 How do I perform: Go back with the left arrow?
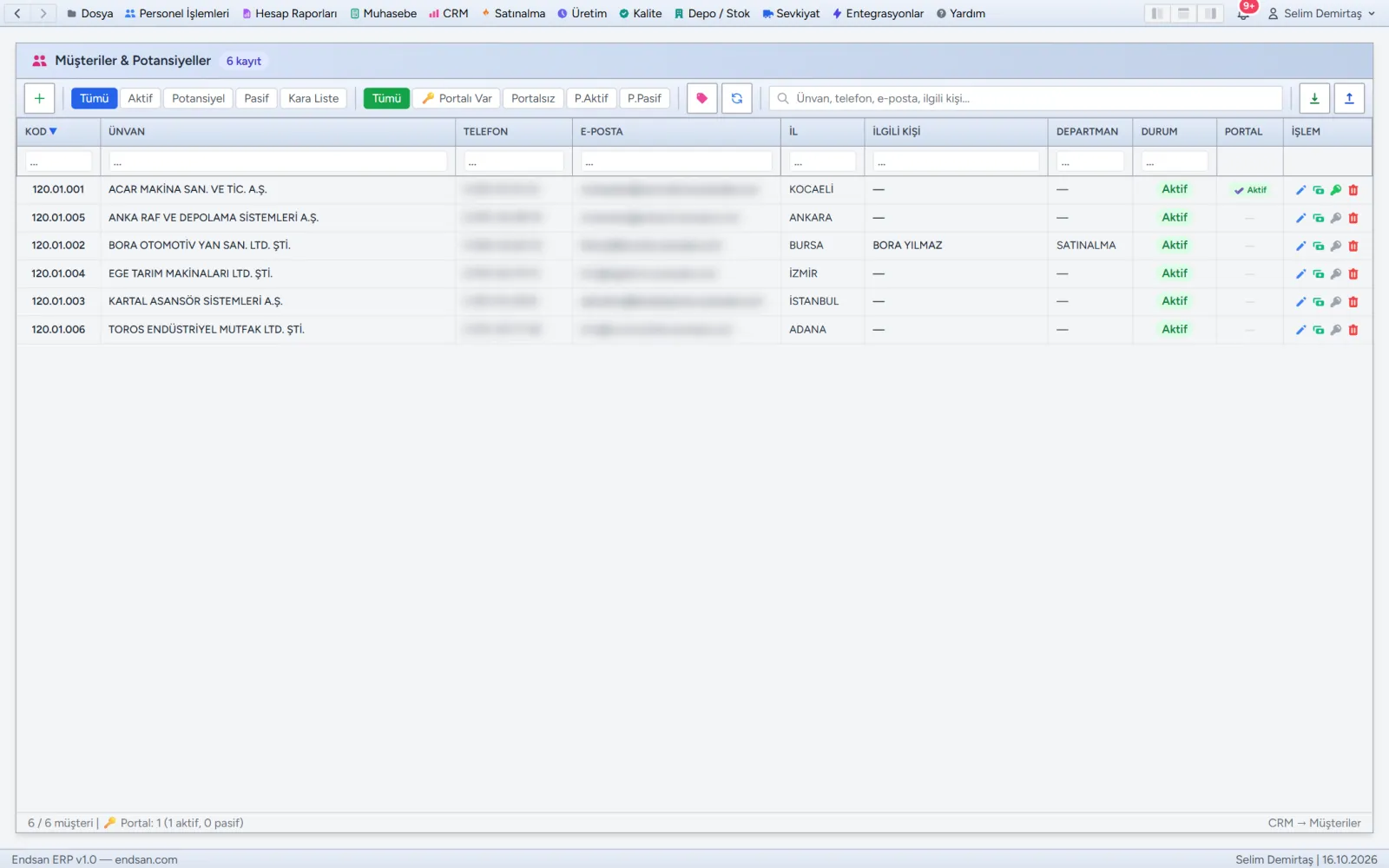(x=17, y=13)
